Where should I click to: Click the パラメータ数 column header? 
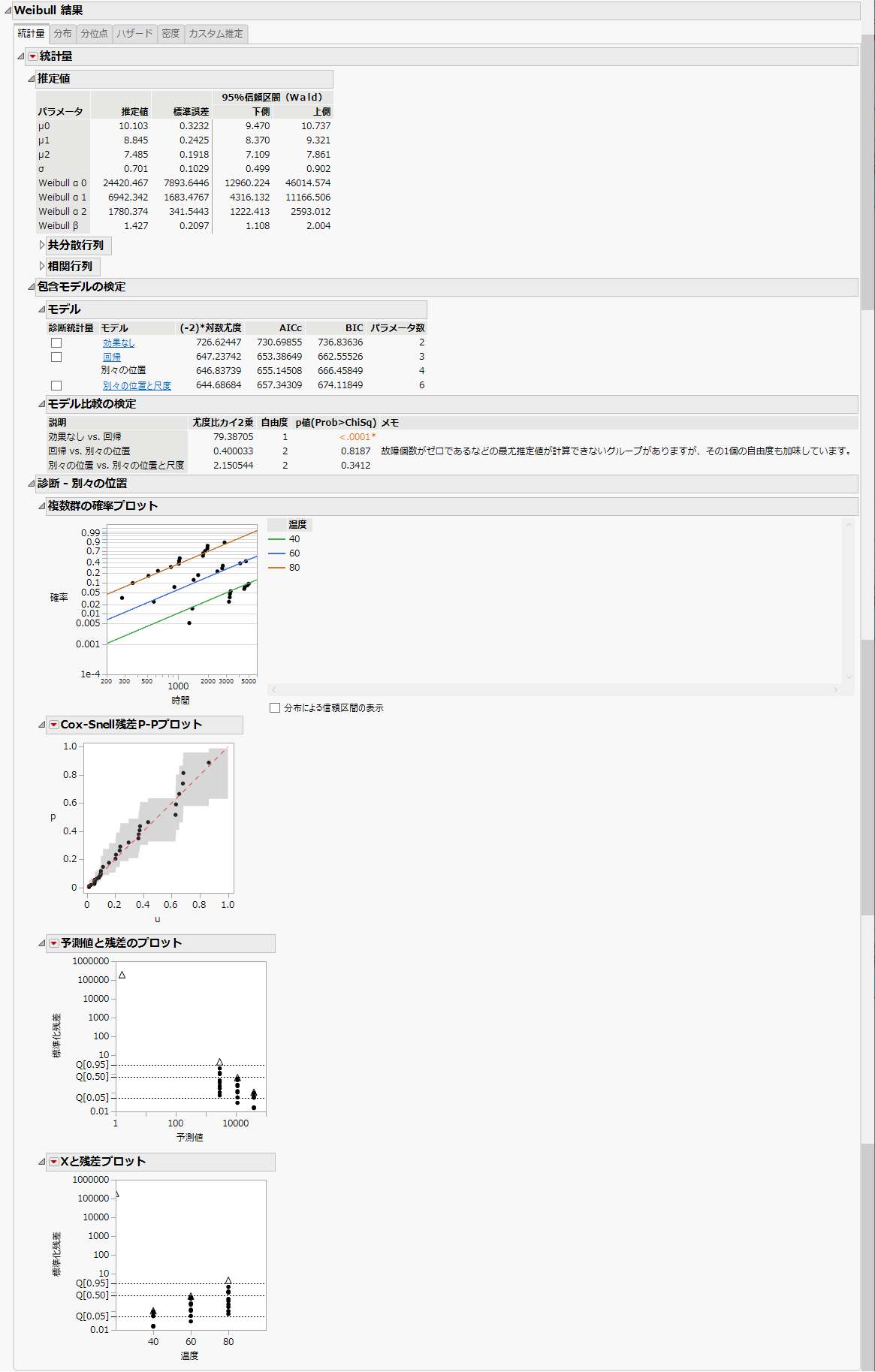point(397,328)
